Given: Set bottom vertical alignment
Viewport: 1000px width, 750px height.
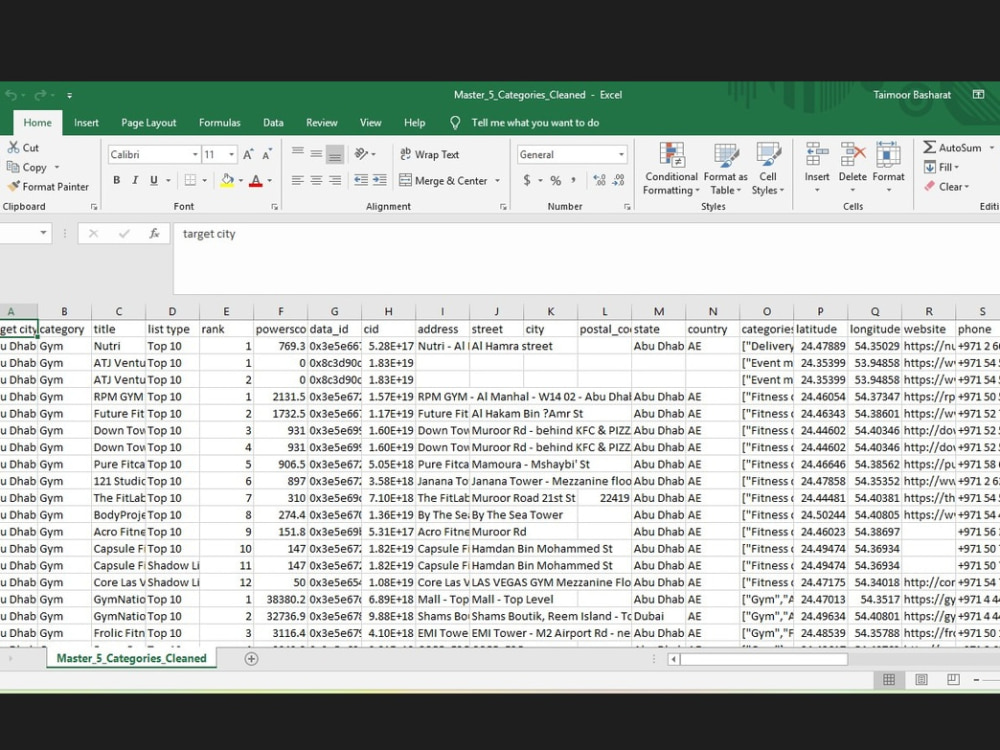Looking at the screenshot, I should [x=335, y=154].
